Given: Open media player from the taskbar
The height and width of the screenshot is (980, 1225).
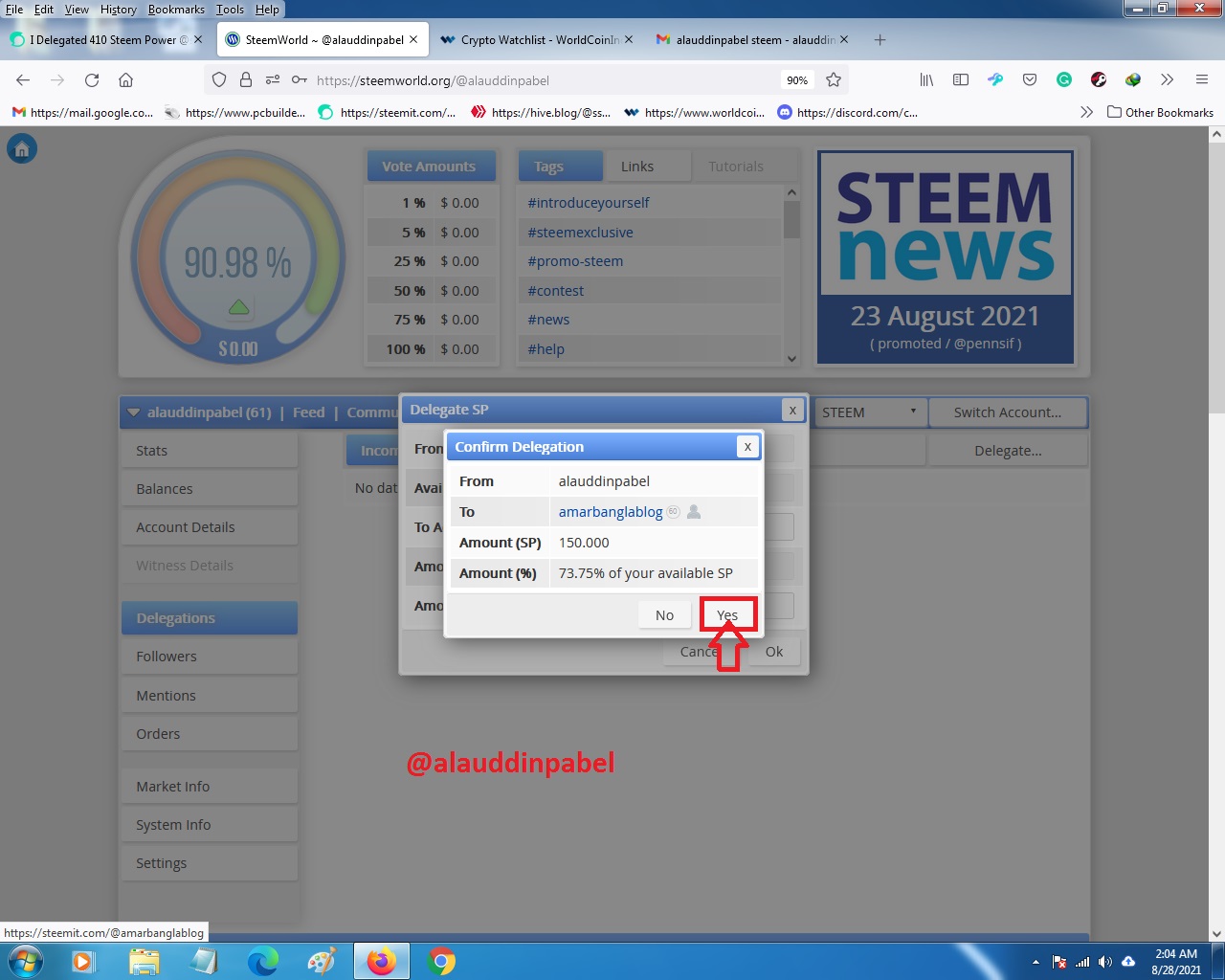Looking at the screenshot, I should pyautogui.click(x=84, y=961).
